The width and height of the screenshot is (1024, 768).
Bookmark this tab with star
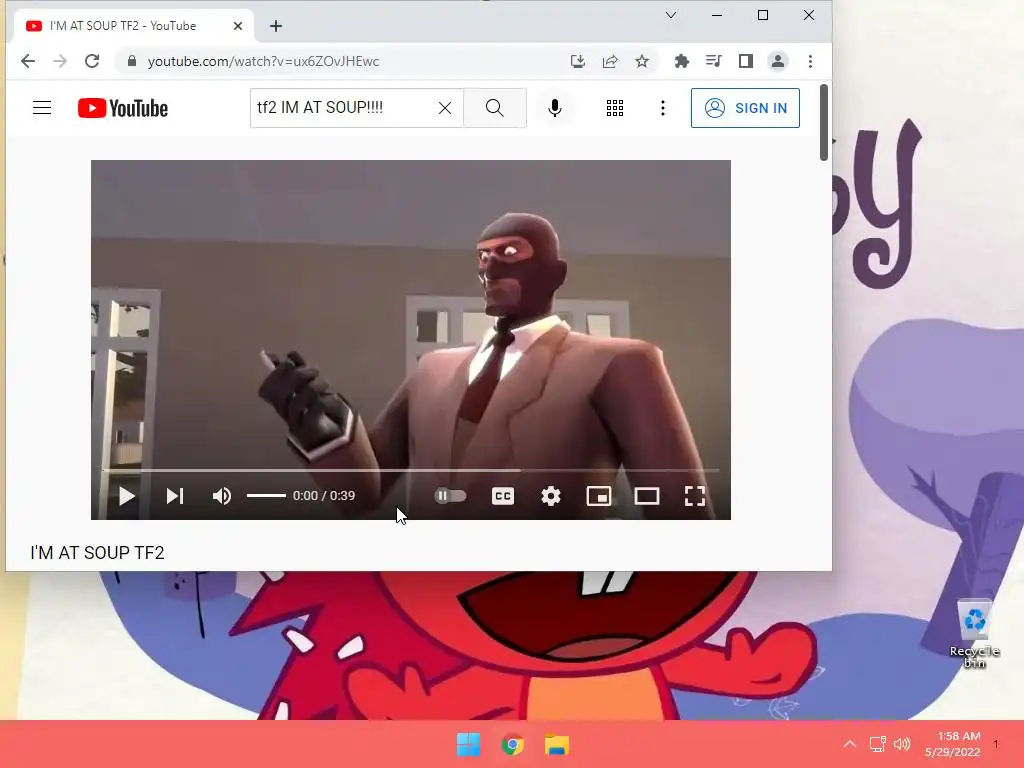(642, 61)
